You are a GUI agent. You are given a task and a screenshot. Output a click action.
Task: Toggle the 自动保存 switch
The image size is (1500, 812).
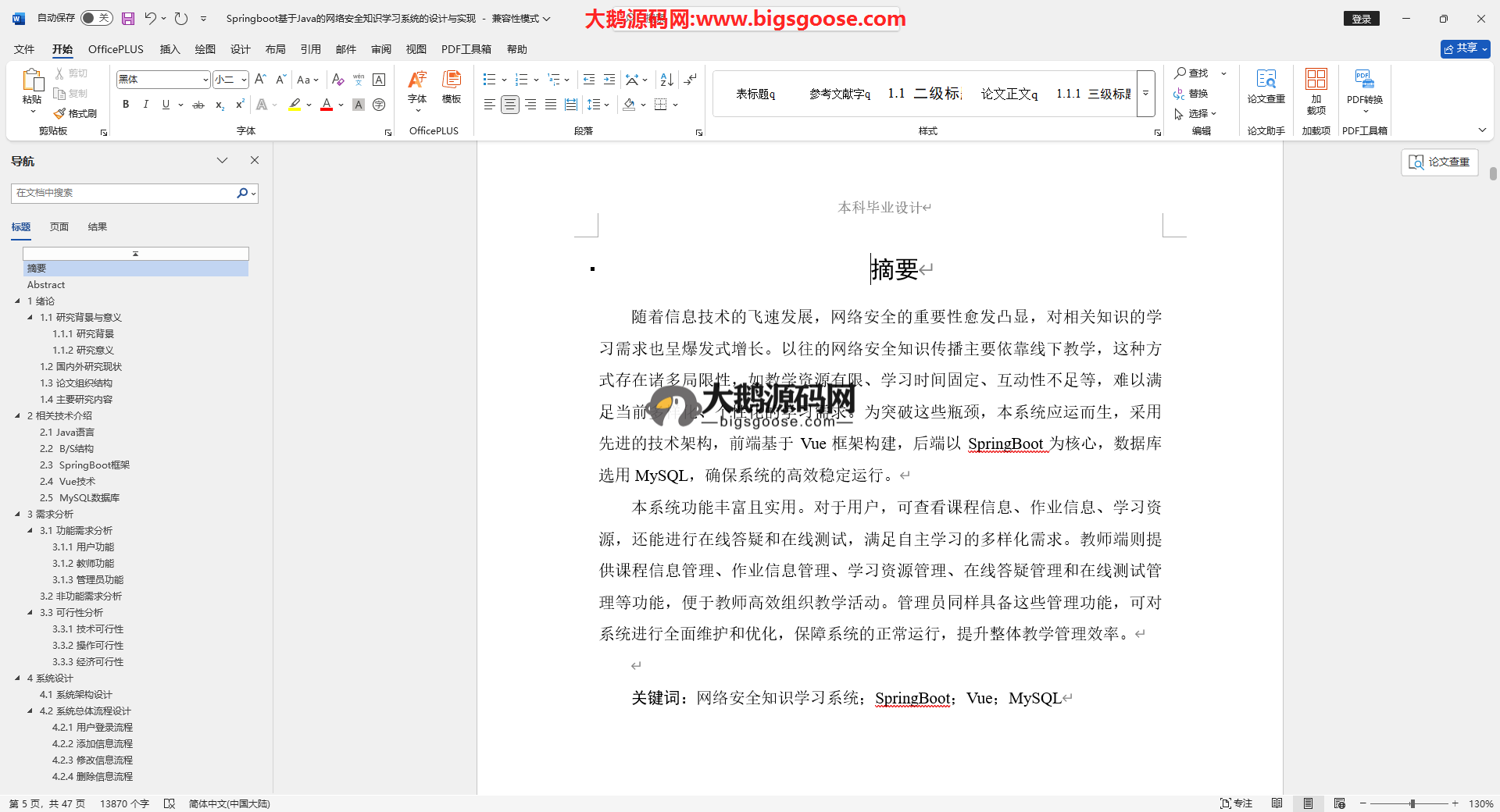point(96,18)
